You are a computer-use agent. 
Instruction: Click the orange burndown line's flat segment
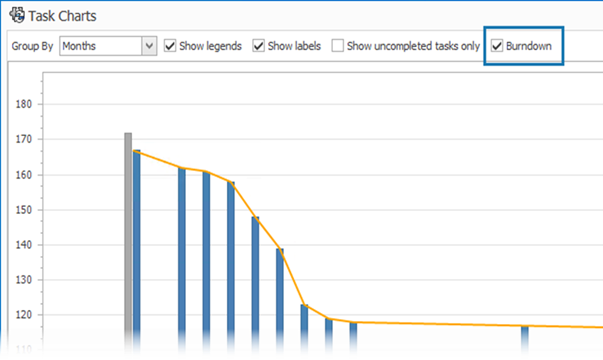pyautogui.click(x=438, y=324)
